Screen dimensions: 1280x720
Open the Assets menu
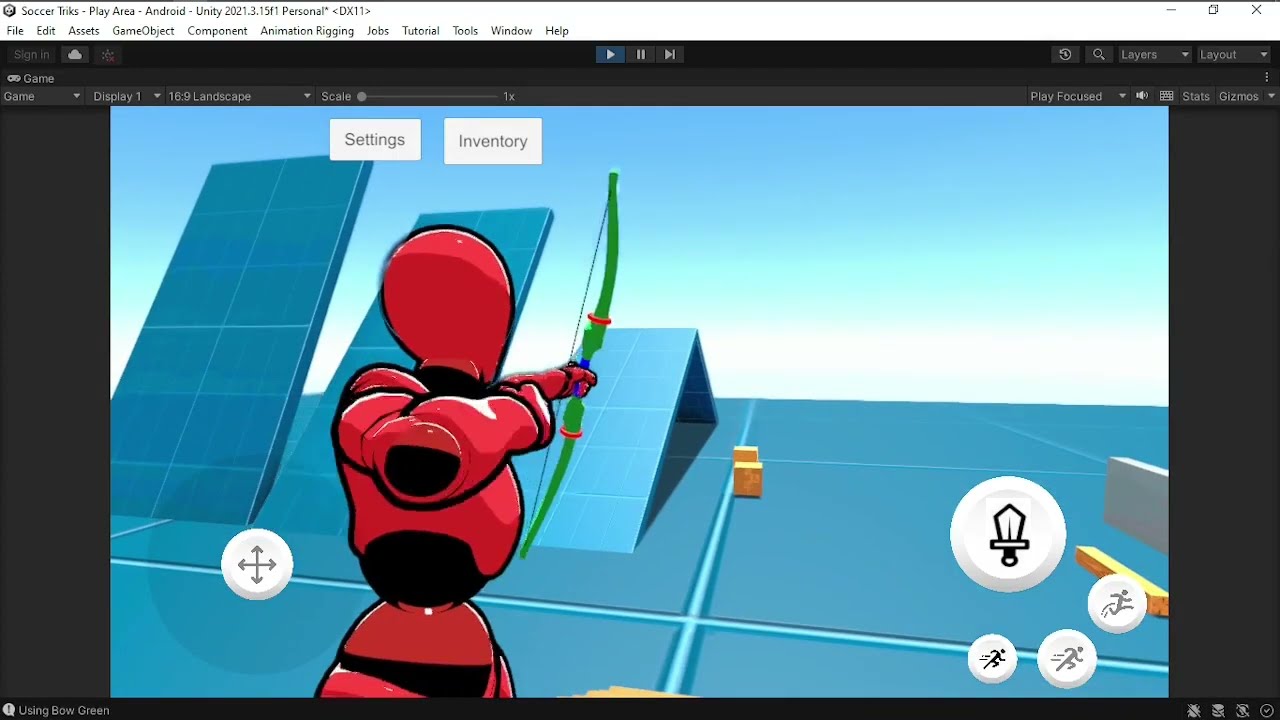84,31
